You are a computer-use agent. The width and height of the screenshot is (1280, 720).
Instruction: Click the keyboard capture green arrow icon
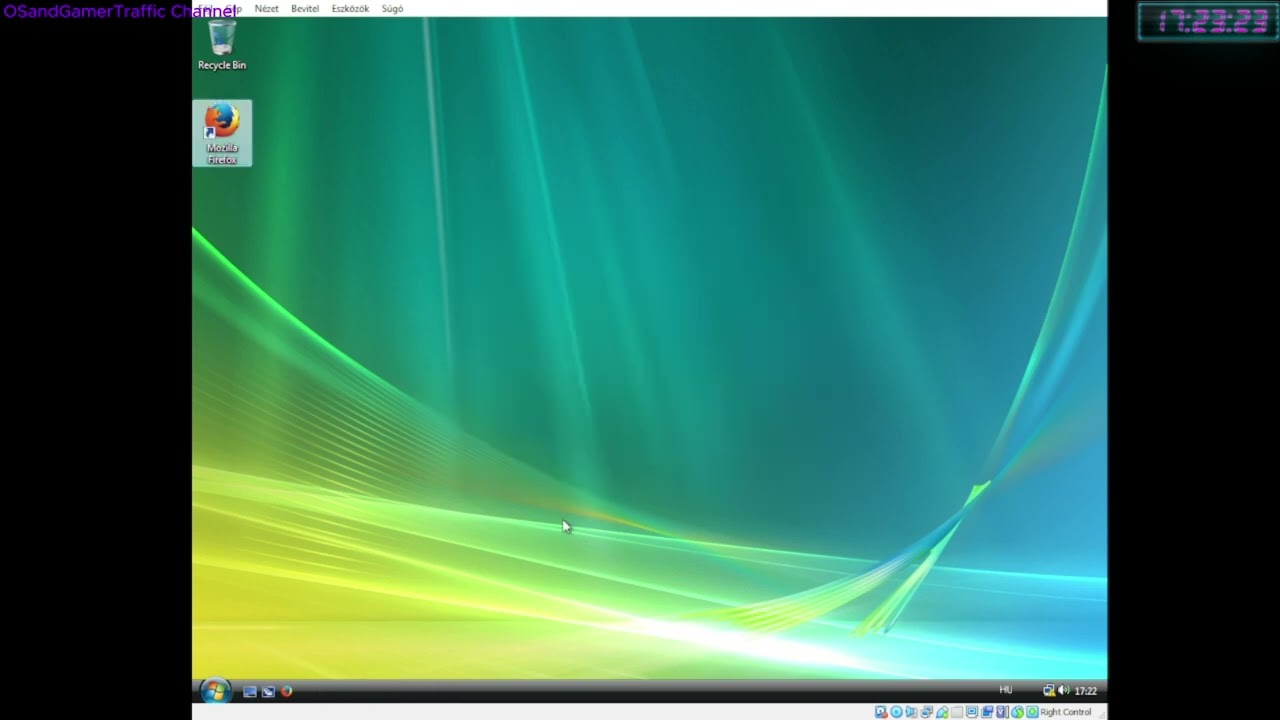[1032, 712]
